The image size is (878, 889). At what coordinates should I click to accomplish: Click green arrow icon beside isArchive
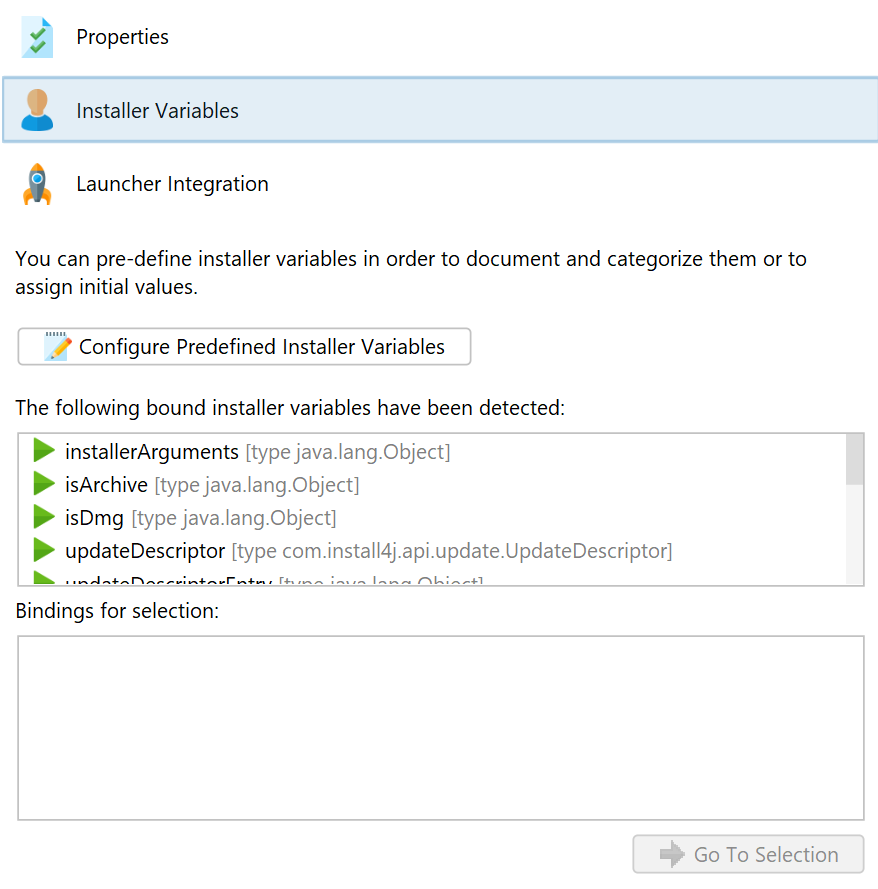44,484
